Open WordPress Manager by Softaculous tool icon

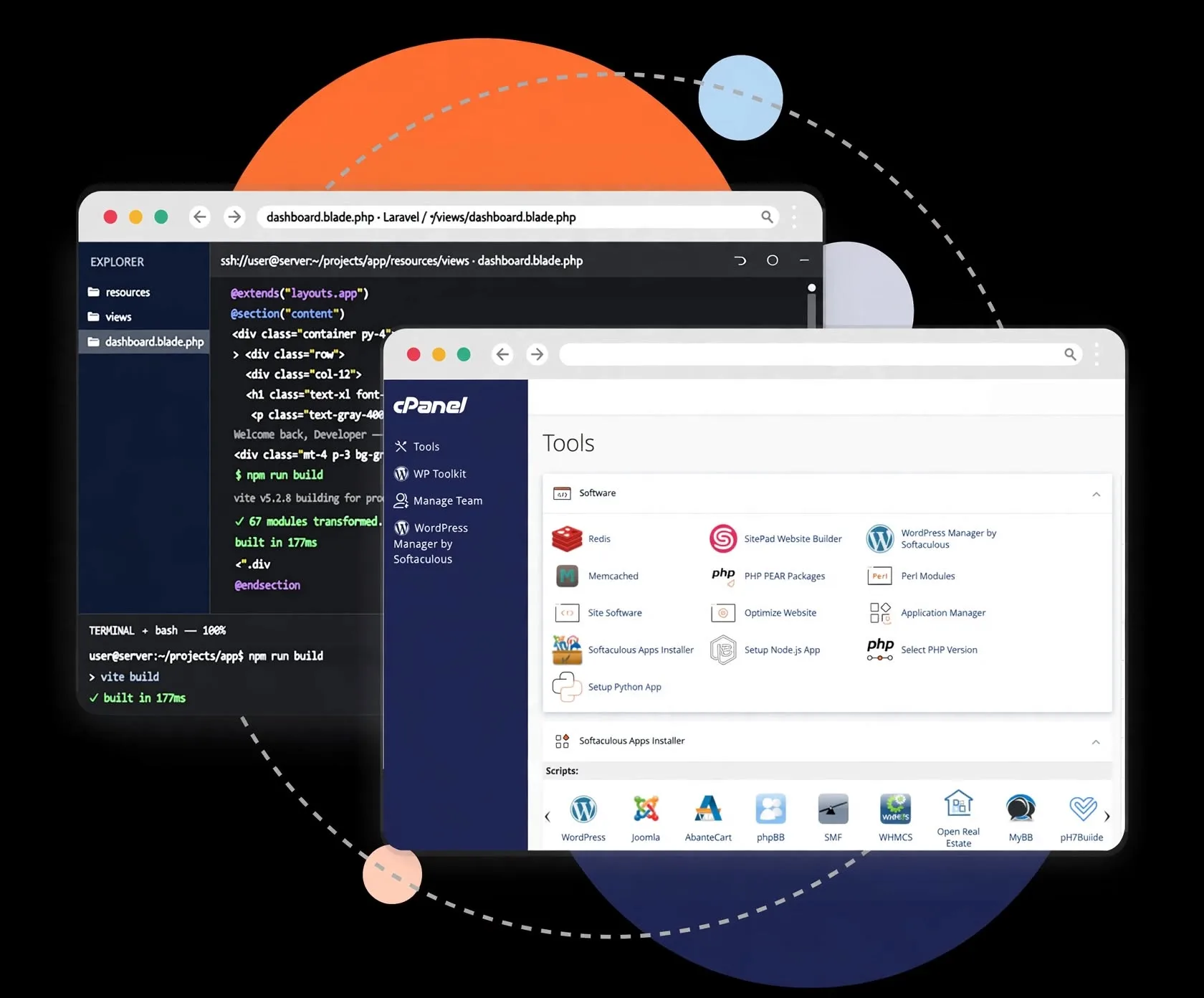click(x=880, y=538)
